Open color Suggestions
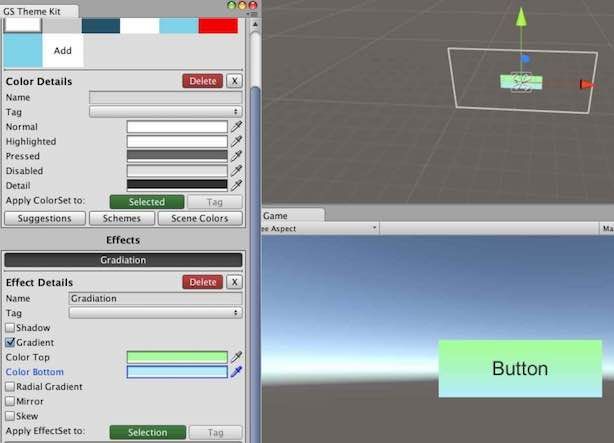 coord(45,218)
